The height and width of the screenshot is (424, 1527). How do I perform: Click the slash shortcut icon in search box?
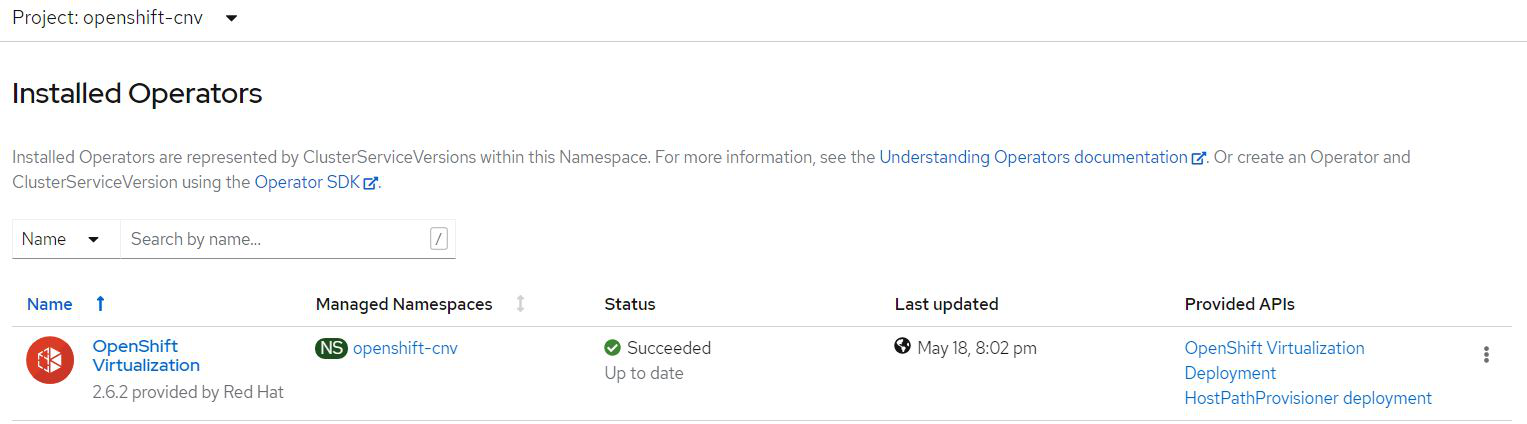[438, 239]
